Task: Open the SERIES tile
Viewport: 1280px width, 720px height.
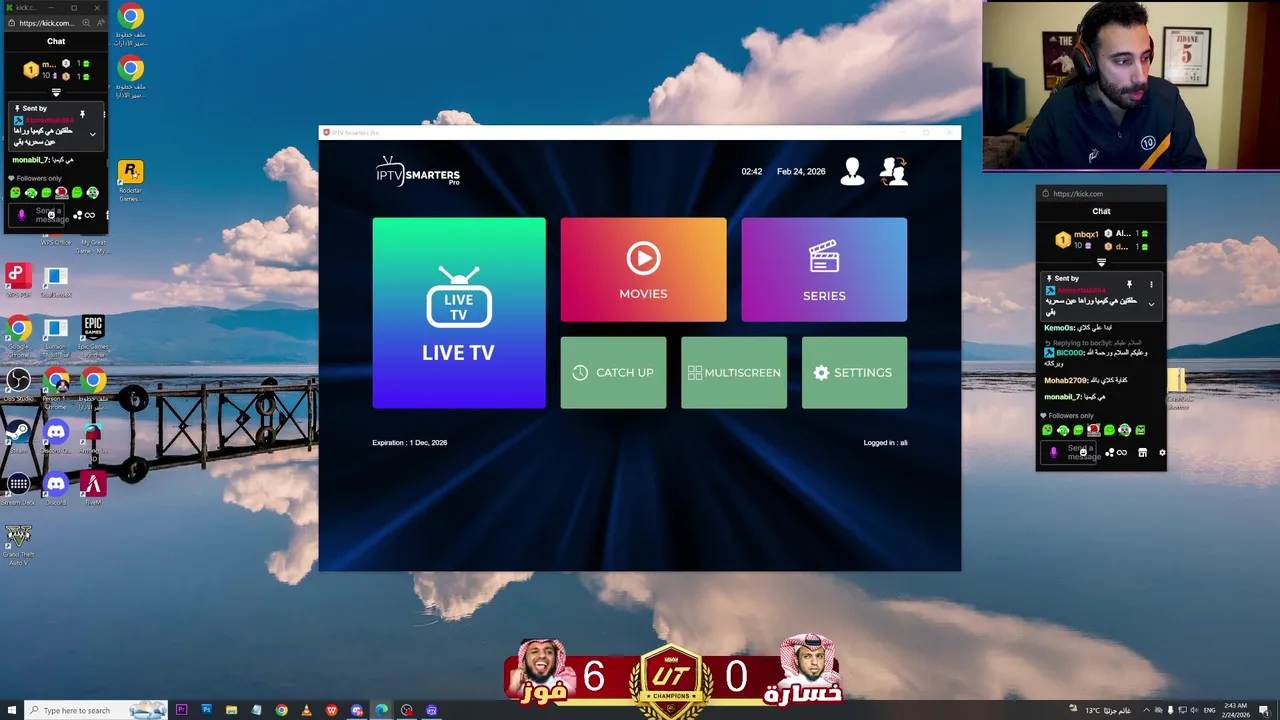Action: coord(824,270)
